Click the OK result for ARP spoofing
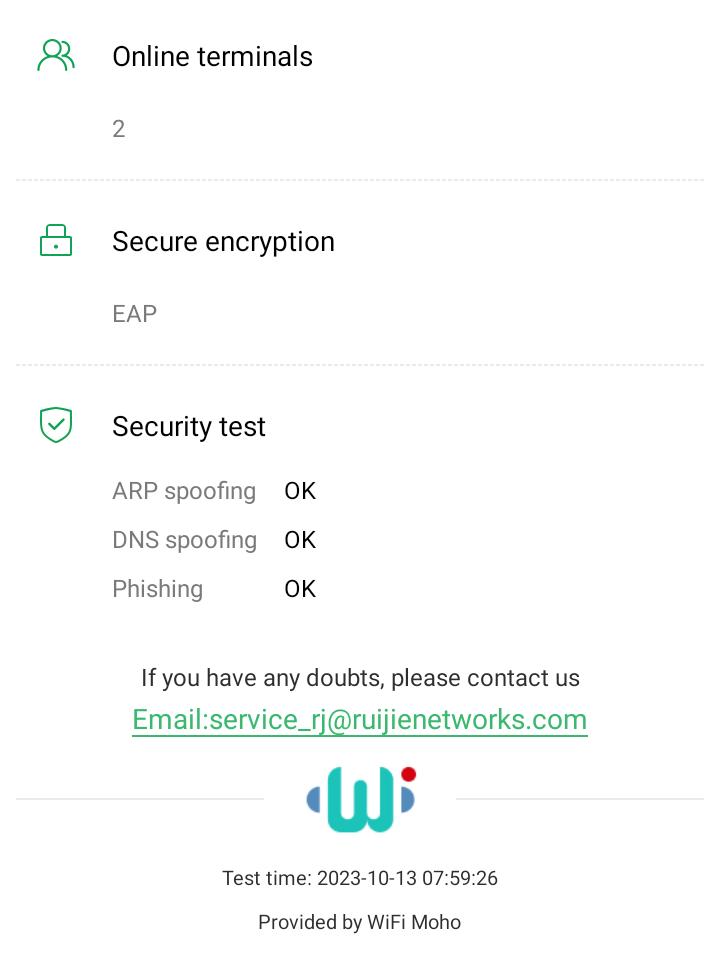The image size is (720, 967). click(300, 491)
